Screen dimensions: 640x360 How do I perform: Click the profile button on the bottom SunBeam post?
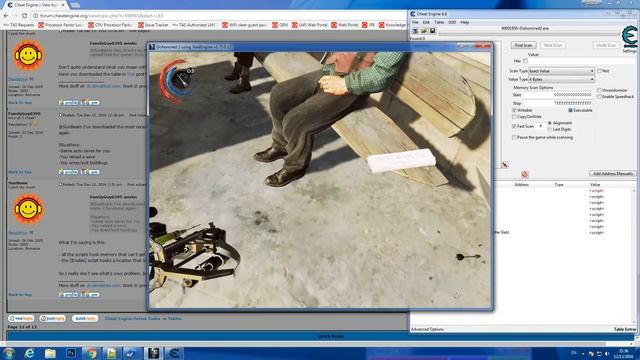point(68,294)
